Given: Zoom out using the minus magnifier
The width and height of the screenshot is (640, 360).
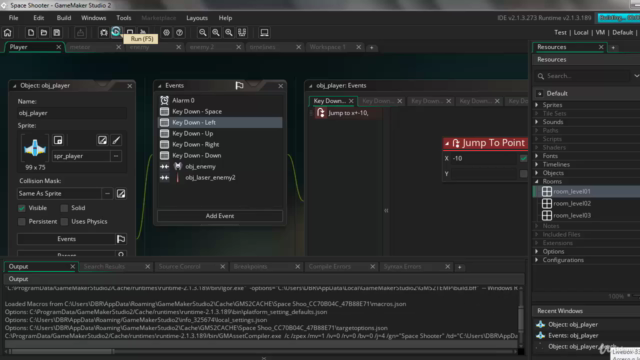Looking at the screenshot, I should (x=202, y=33).
